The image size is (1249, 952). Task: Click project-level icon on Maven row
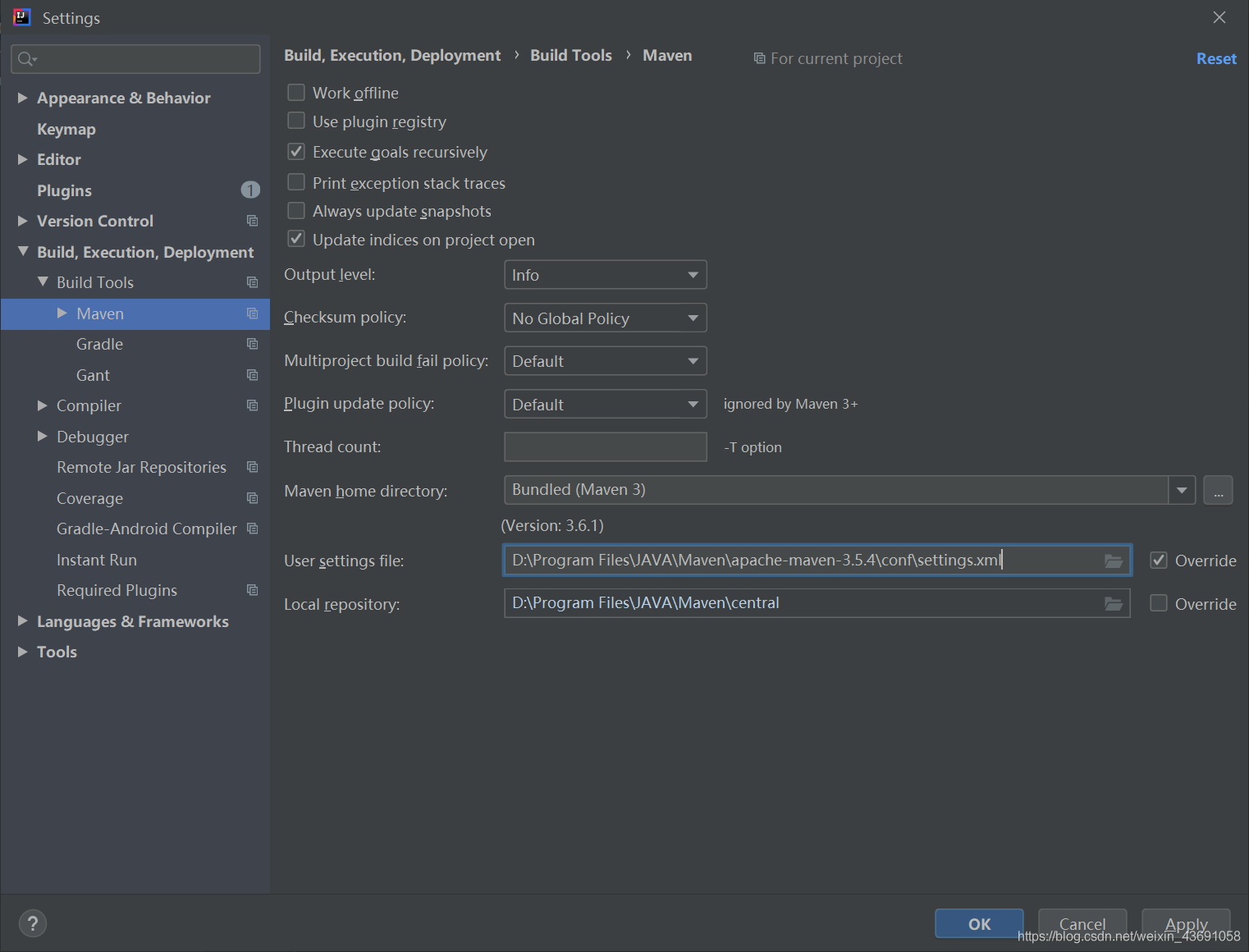(x=252, y=314)
